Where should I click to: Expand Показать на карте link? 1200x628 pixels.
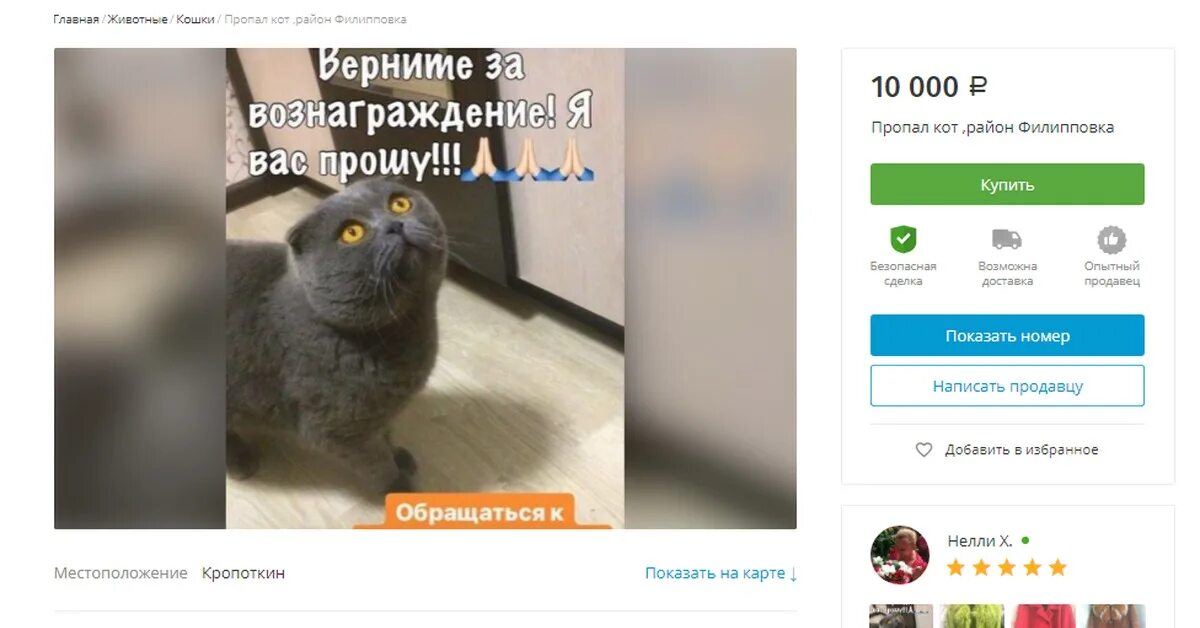click(x=721, y=573)
